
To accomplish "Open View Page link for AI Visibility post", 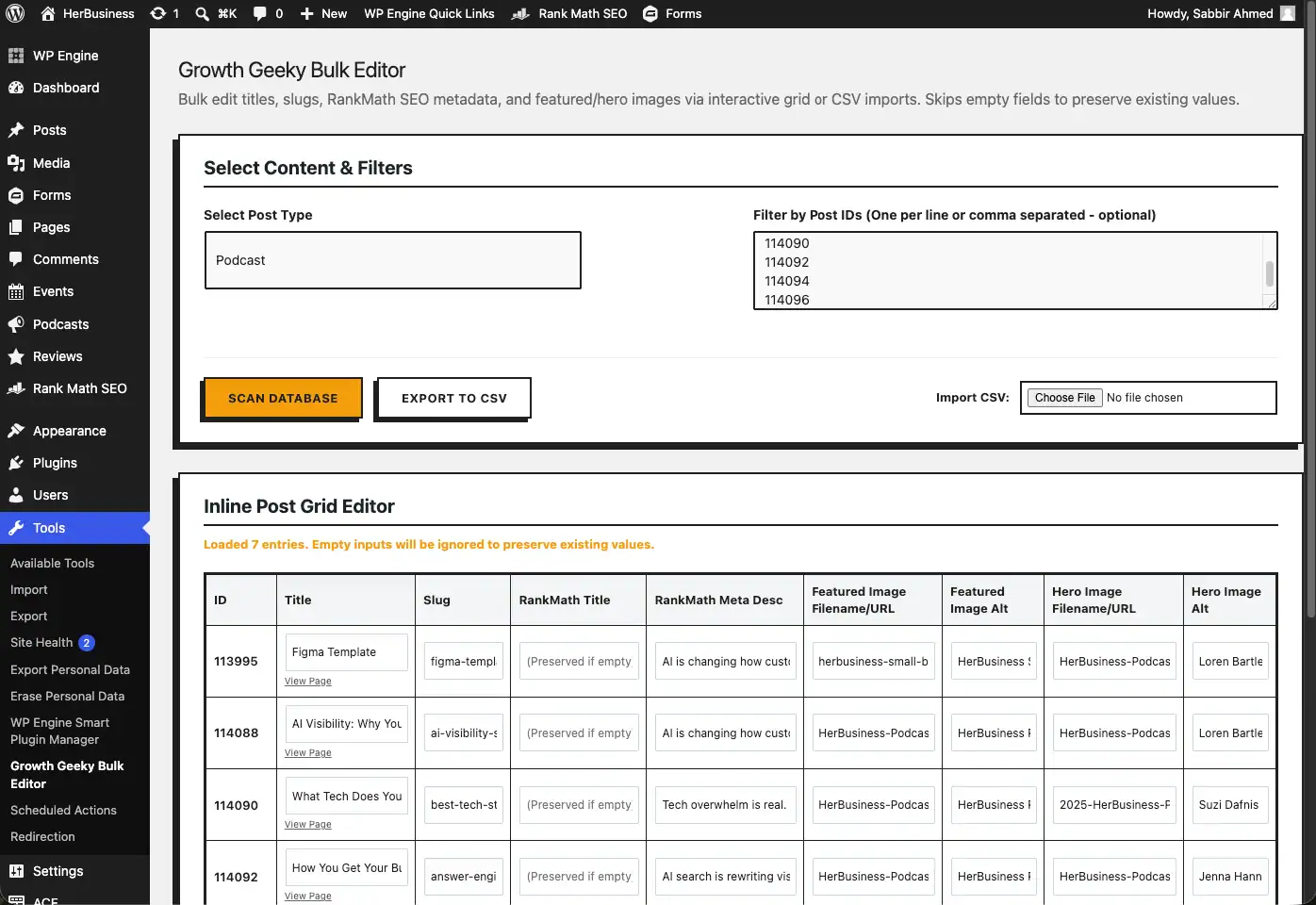I will [x=308, y=752].
